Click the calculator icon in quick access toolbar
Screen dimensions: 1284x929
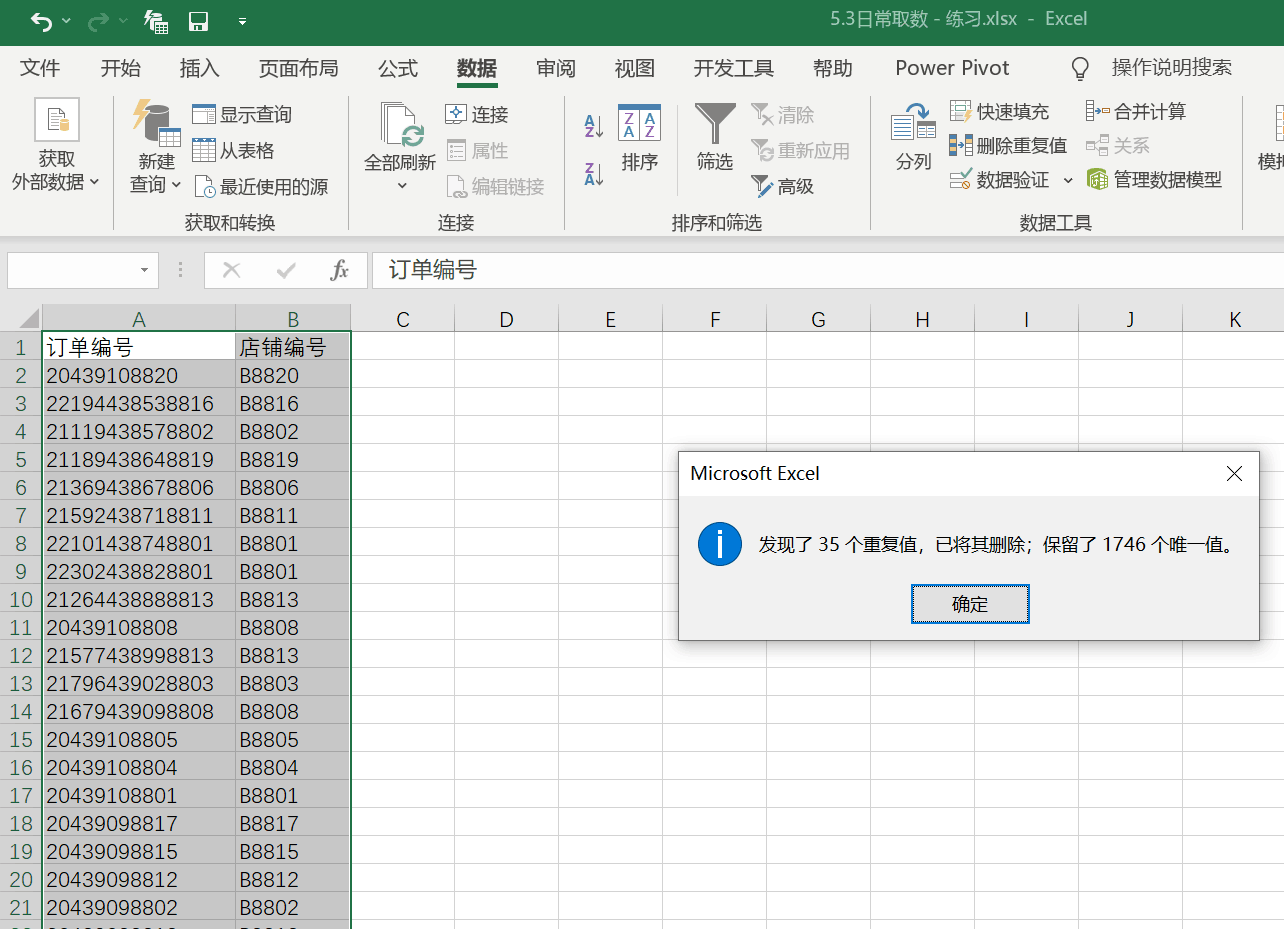(156, 20)
